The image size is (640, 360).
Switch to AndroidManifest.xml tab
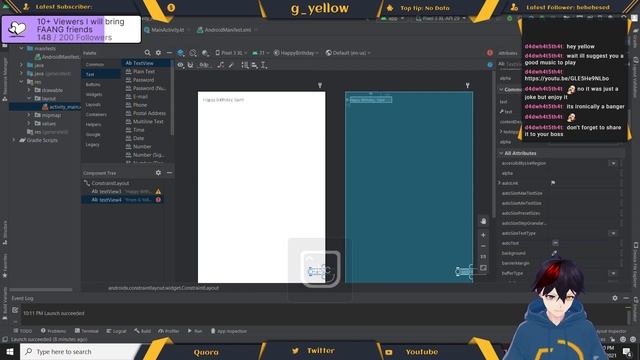pyautogui.click(x=227, y=30)
